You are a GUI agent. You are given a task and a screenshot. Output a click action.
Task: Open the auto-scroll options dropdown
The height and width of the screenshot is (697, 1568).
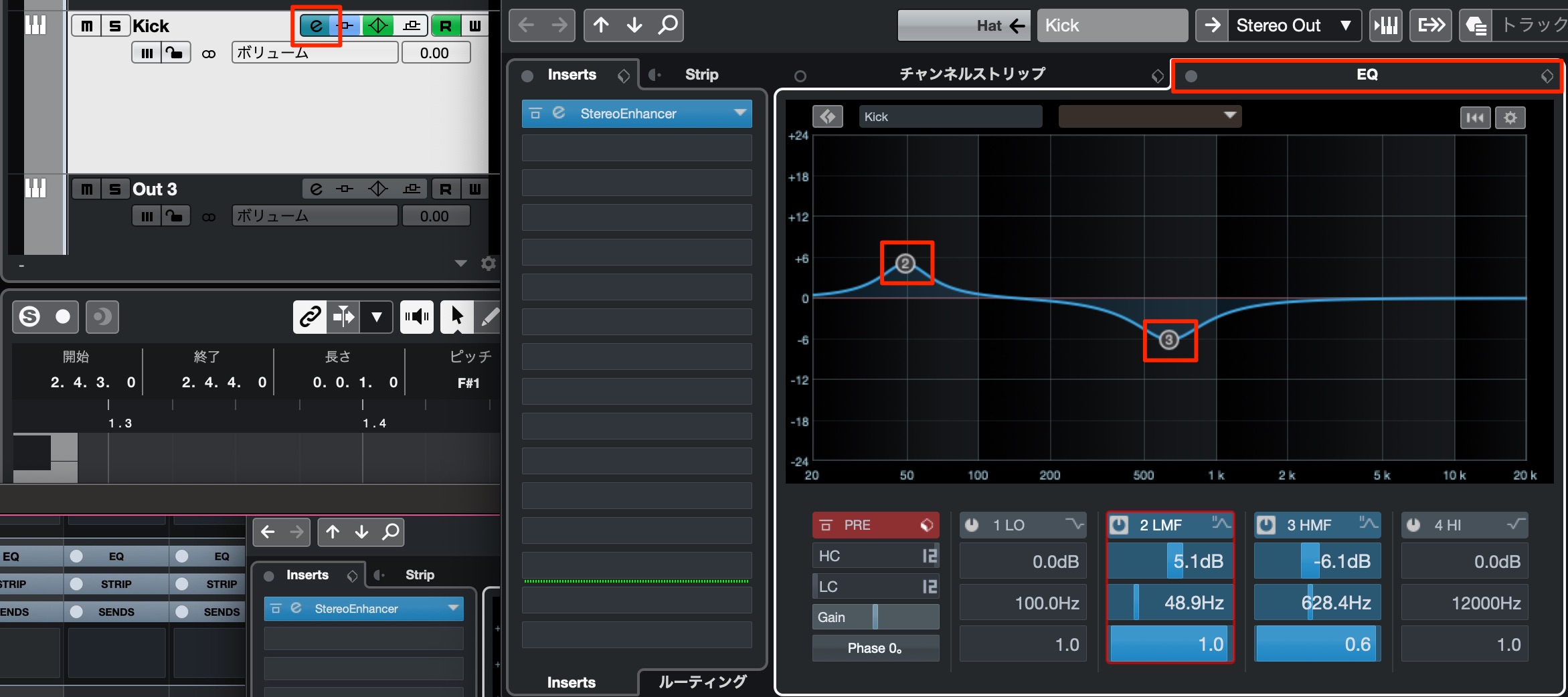[x=377, y=316]
